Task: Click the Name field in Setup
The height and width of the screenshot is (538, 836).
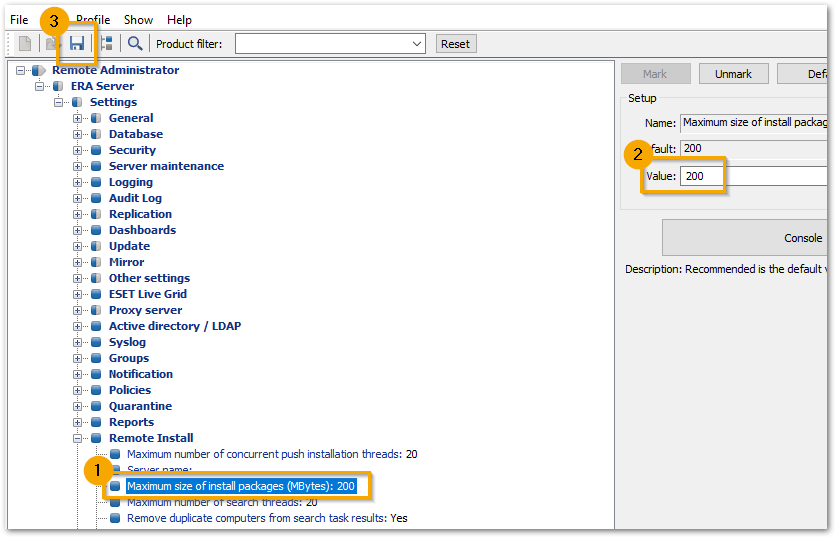Action: click(754, 123)
